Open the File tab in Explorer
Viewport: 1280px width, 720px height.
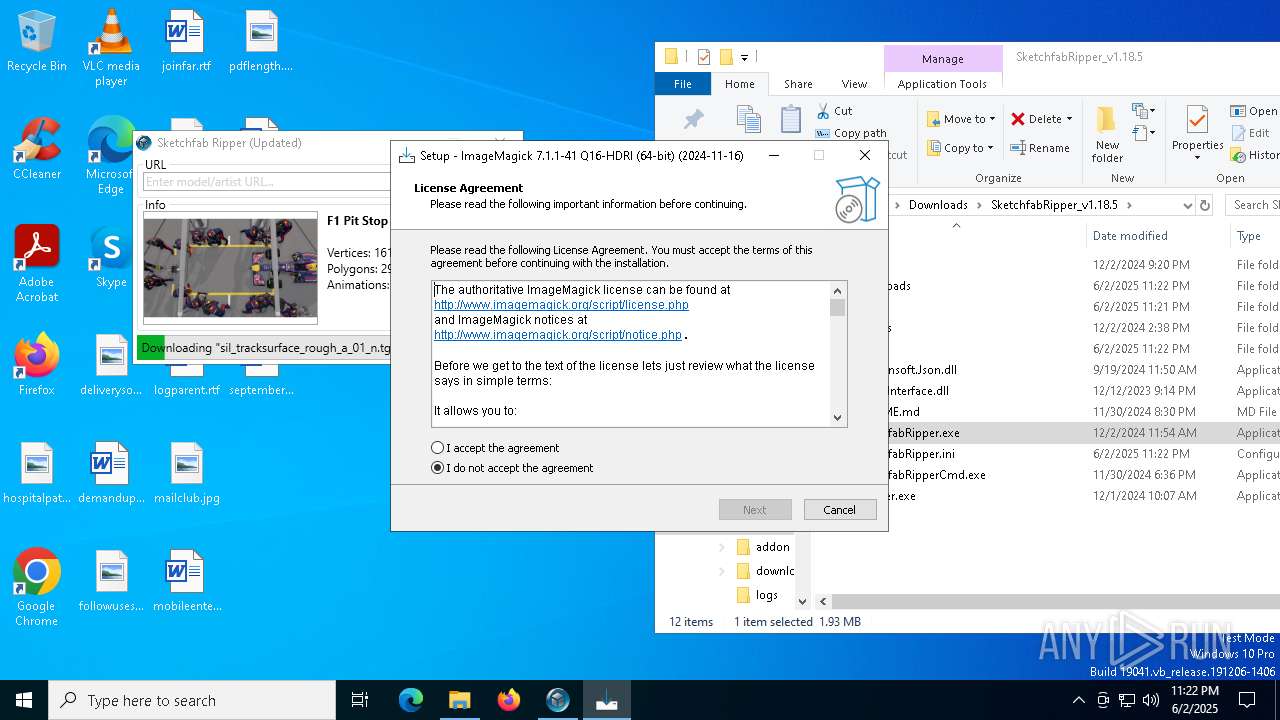pyautogui.click(x=683, y=84)
